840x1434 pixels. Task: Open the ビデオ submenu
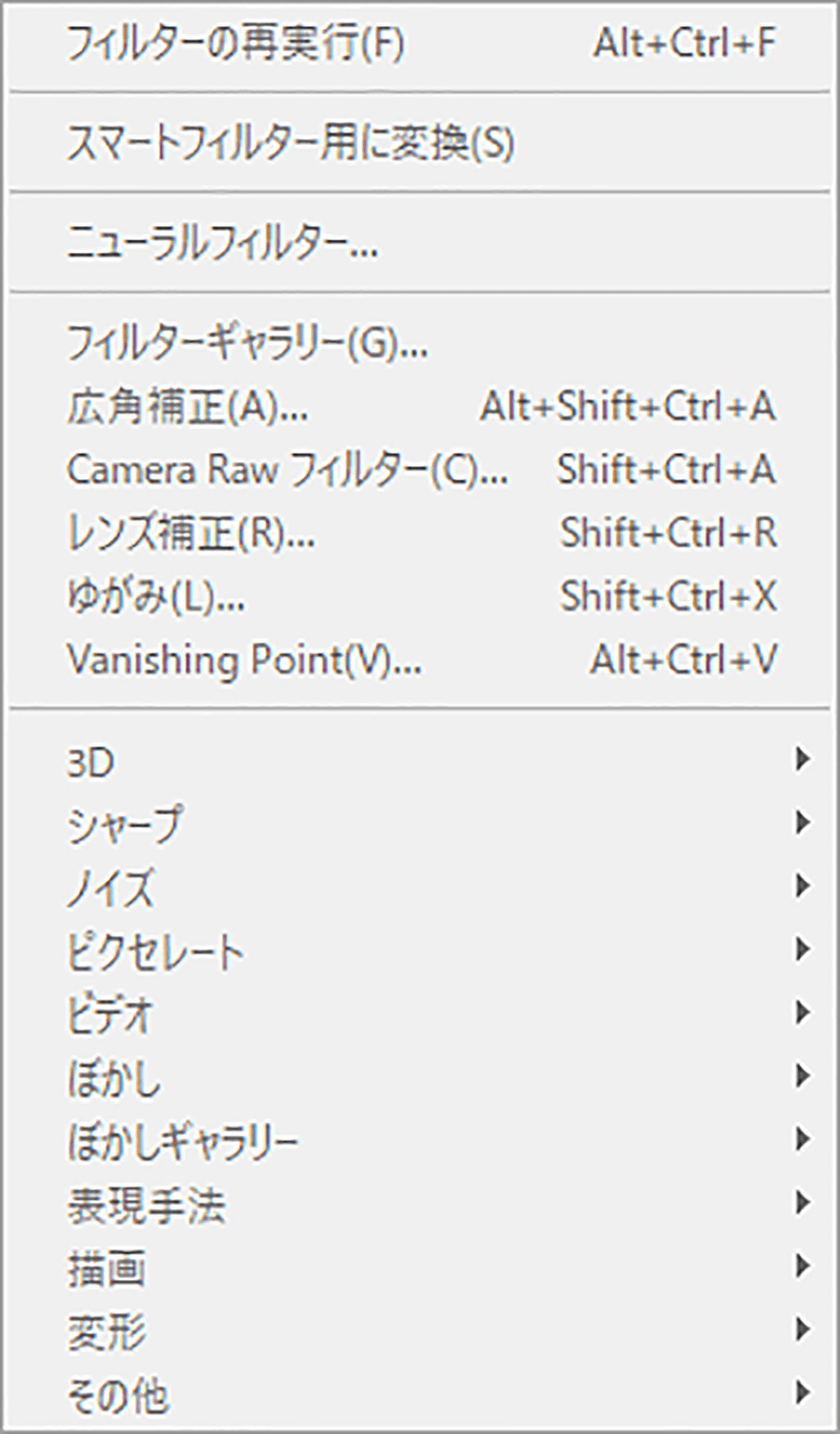tap(109, 1014)
